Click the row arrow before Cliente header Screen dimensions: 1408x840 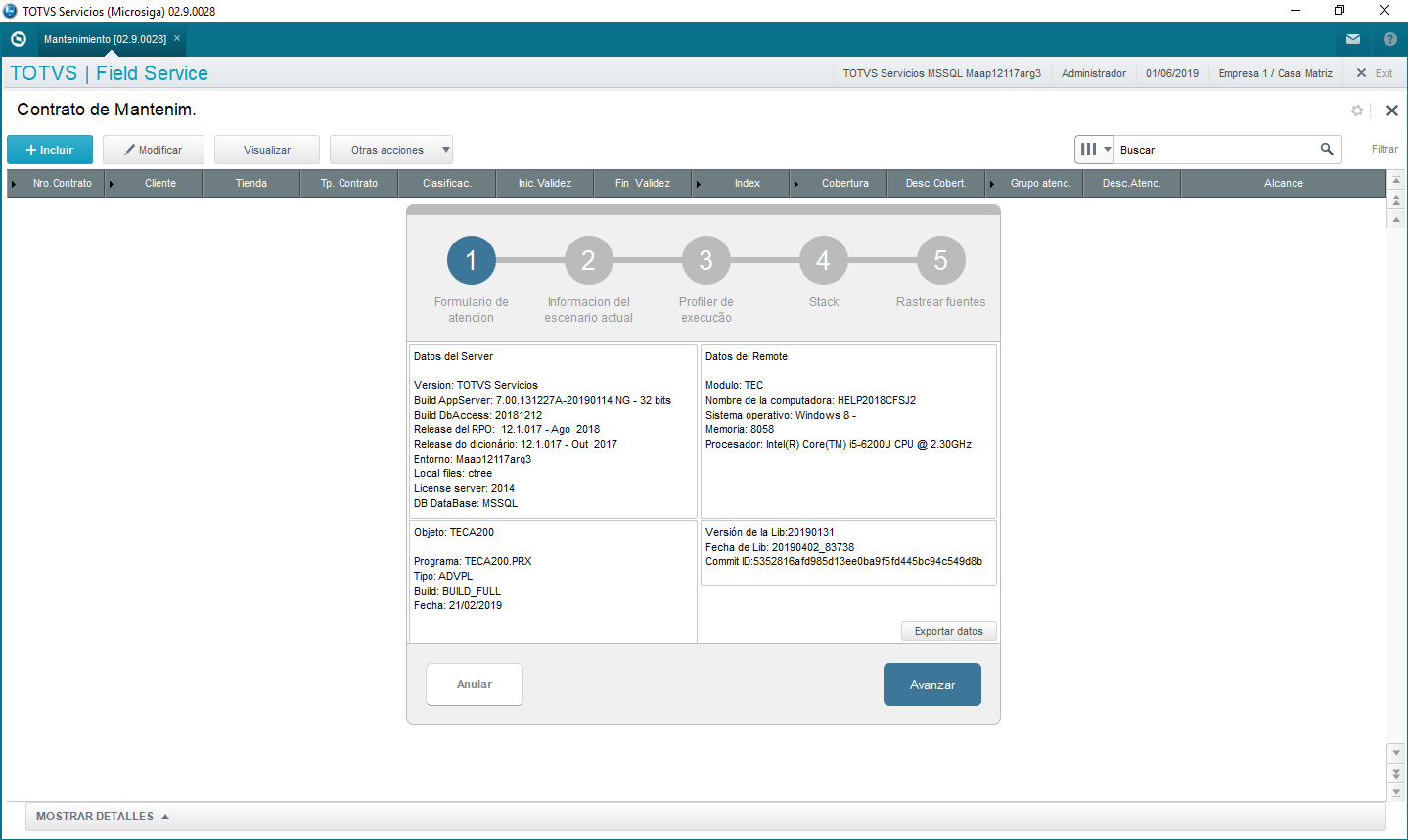pos(112,184)
